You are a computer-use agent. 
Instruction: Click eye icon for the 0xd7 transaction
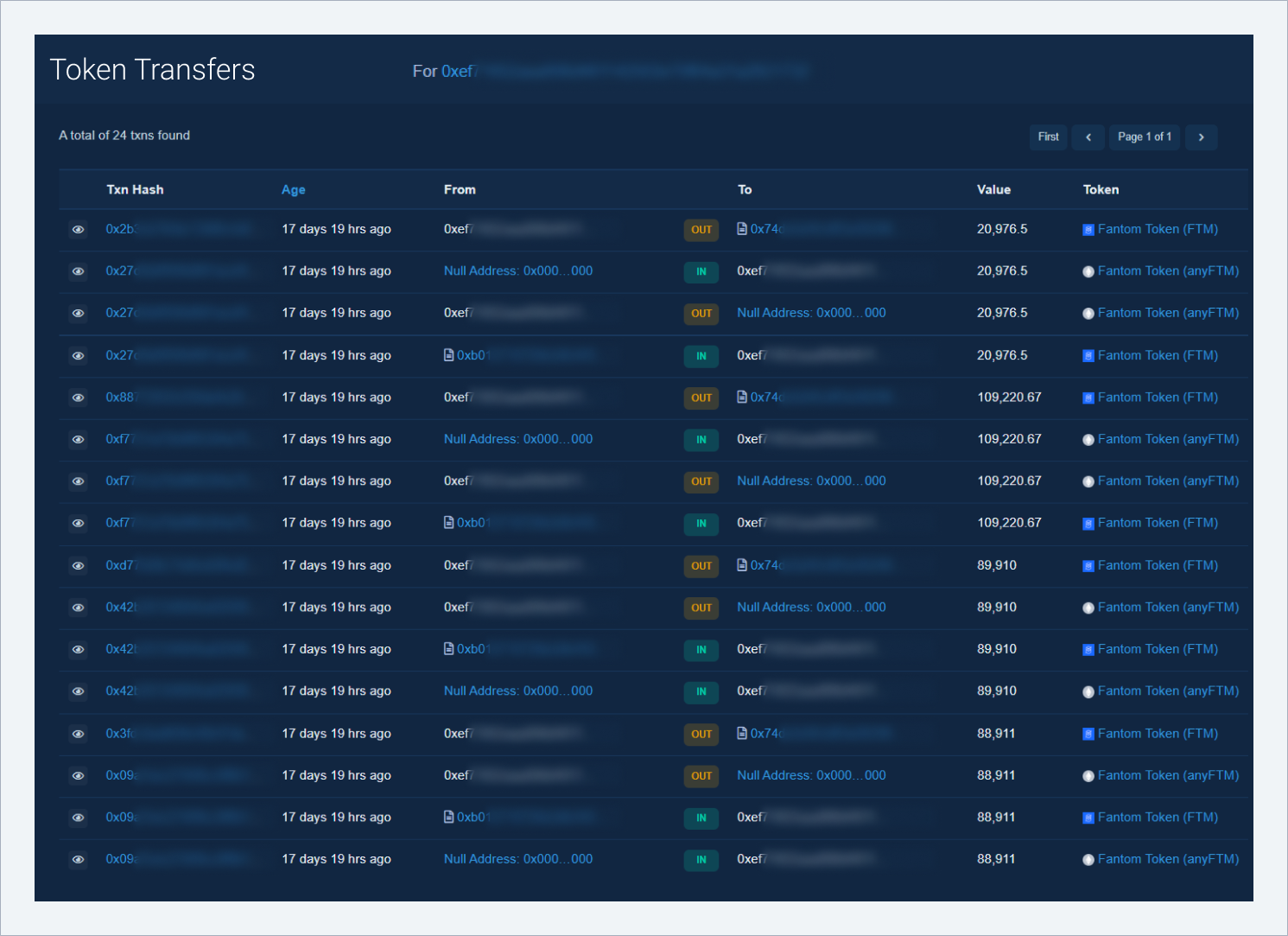[x=78, y=566]
